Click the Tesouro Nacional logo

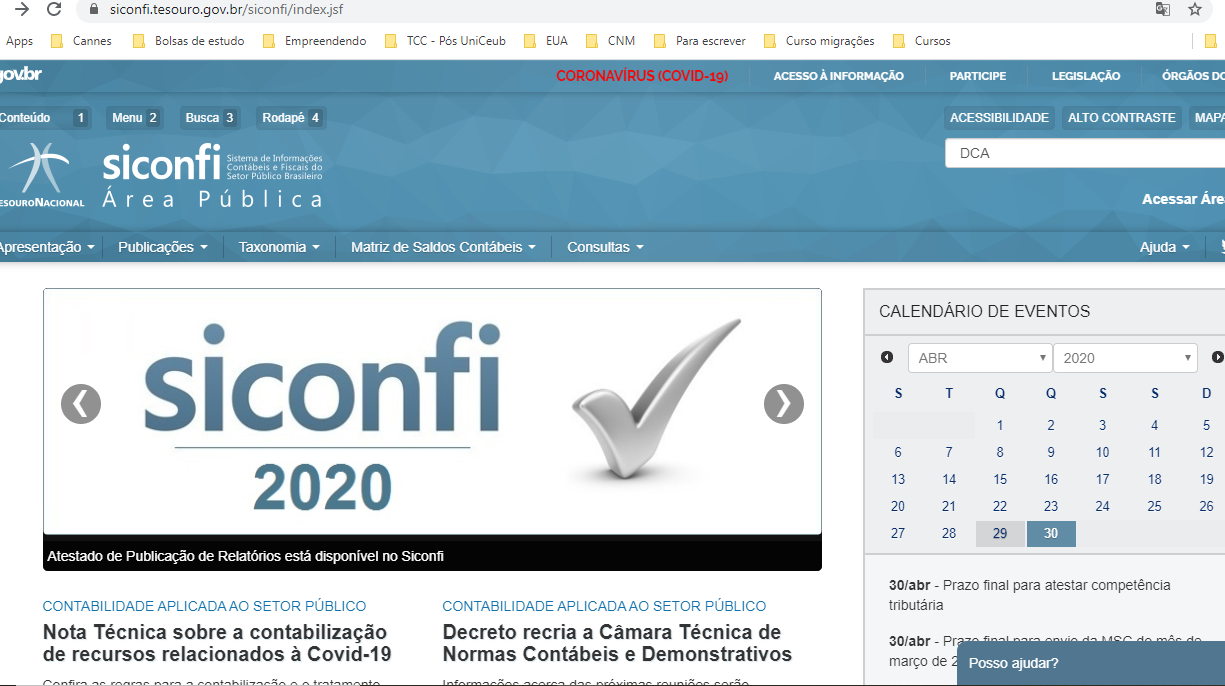42,174
